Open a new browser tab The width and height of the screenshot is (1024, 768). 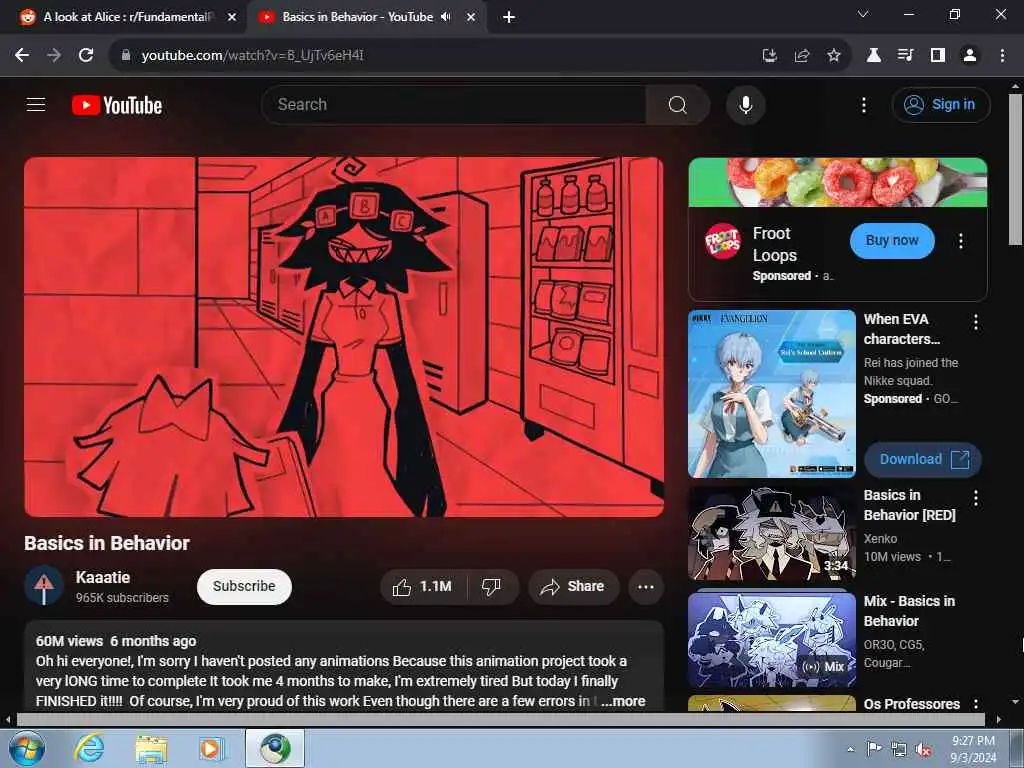509,17
